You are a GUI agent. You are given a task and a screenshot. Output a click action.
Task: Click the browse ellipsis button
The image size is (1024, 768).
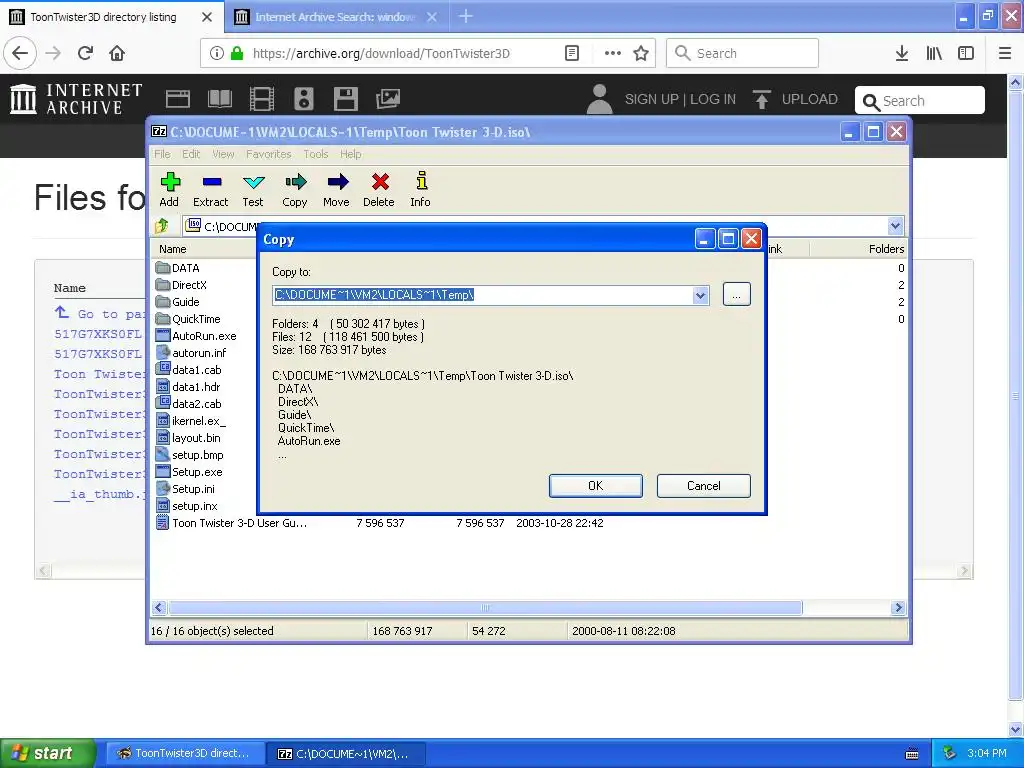(737, 295)
